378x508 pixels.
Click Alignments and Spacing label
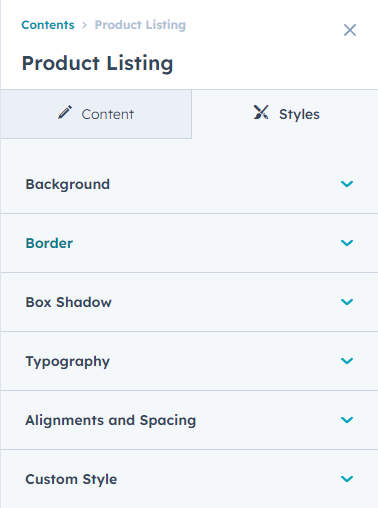click(111, 421)
